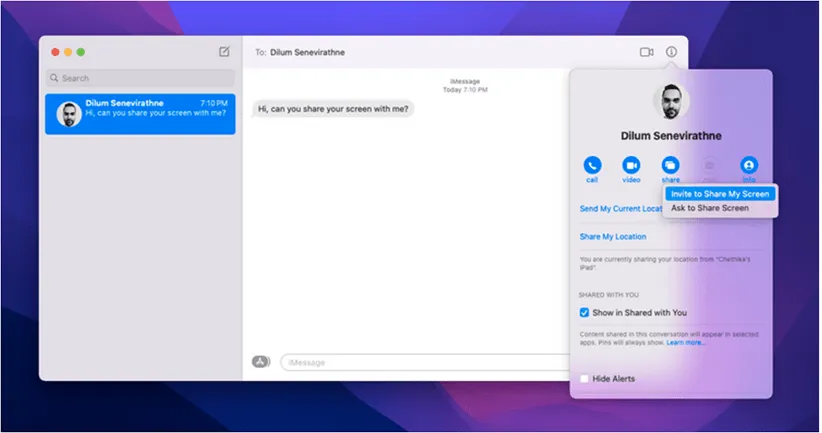Click the call button in contact panel
Image resolution: width=822 pixels, height=433 pixels.
(592, 166)
